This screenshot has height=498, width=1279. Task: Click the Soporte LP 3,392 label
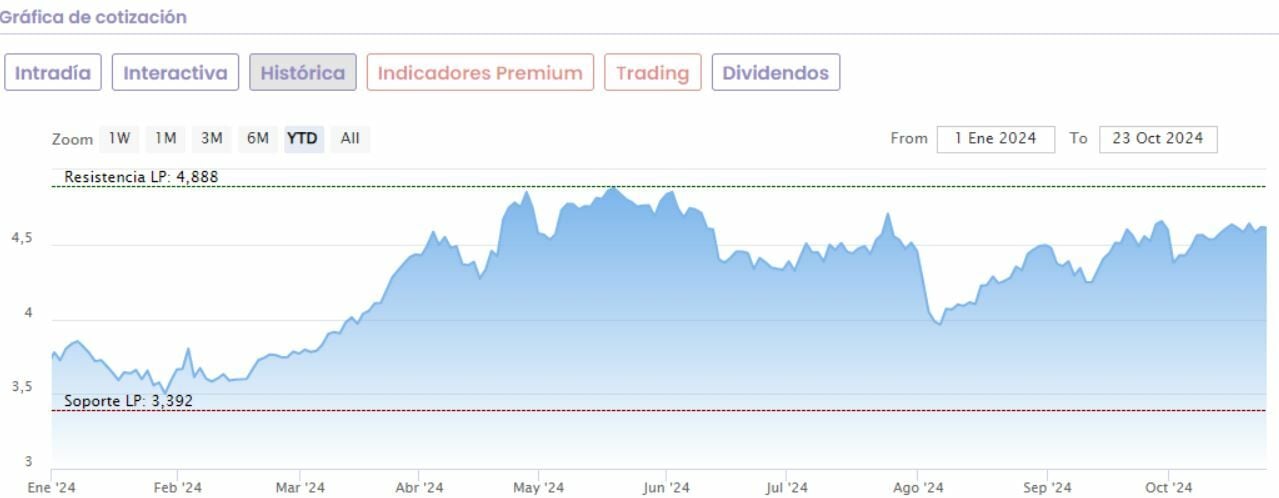click(129, 401)
